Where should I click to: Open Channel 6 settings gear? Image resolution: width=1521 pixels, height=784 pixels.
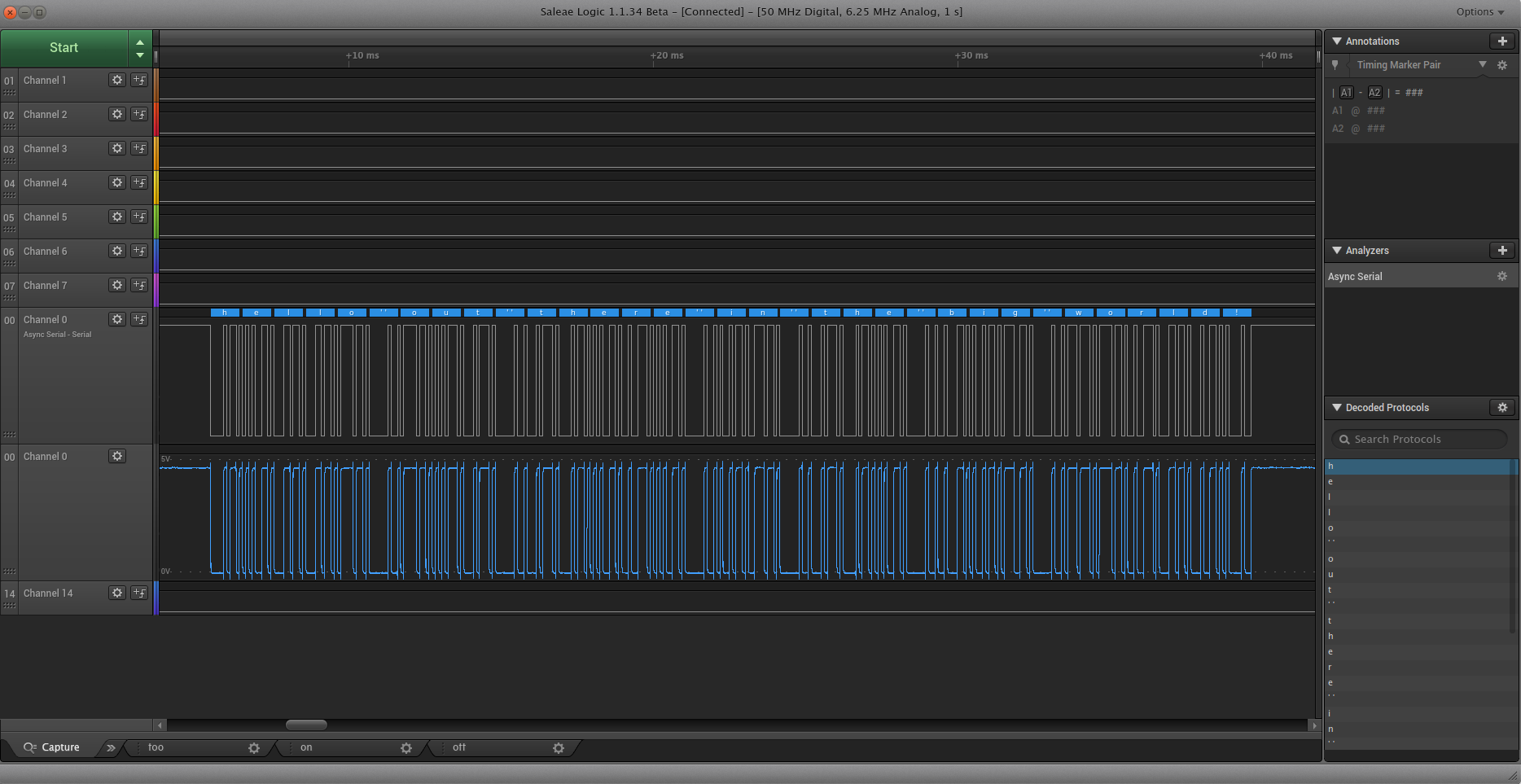[117, 251]
